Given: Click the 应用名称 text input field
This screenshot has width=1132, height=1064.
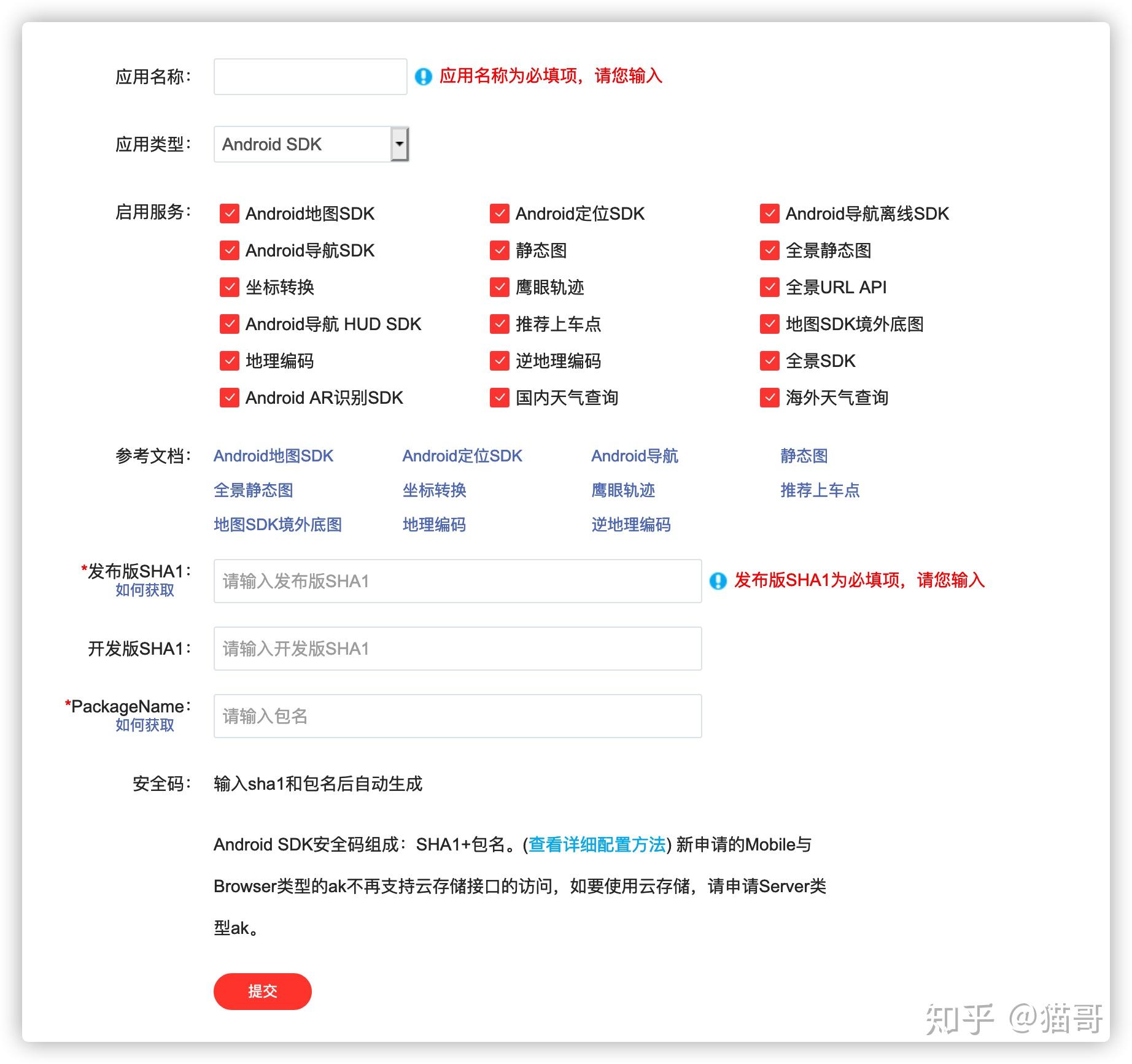Looking at the screenshot, I should click(x=310, y=76).
